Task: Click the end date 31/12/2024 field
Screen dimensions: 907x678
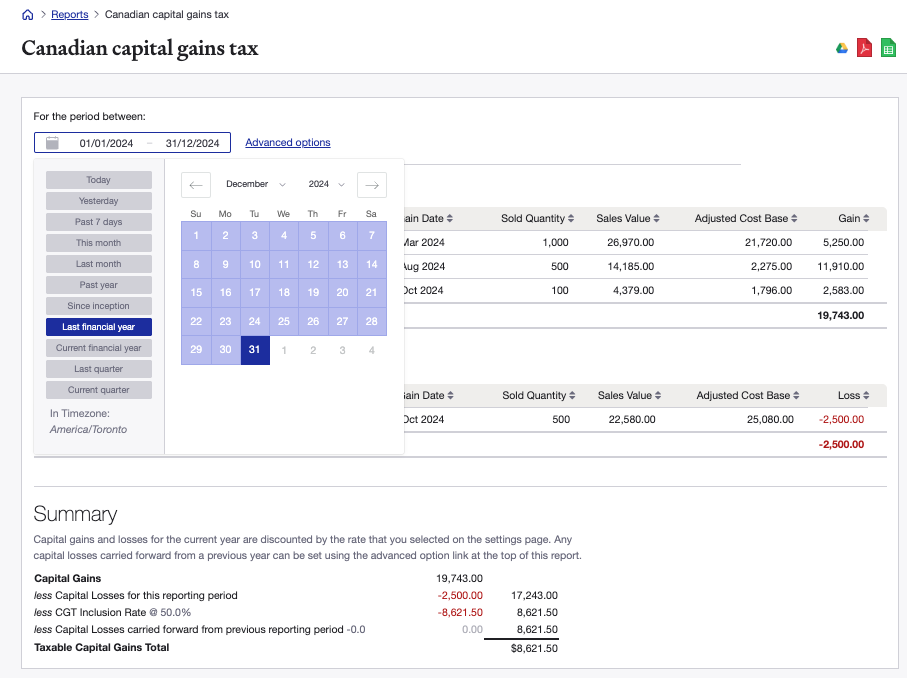Action: [x=192, y=143]
